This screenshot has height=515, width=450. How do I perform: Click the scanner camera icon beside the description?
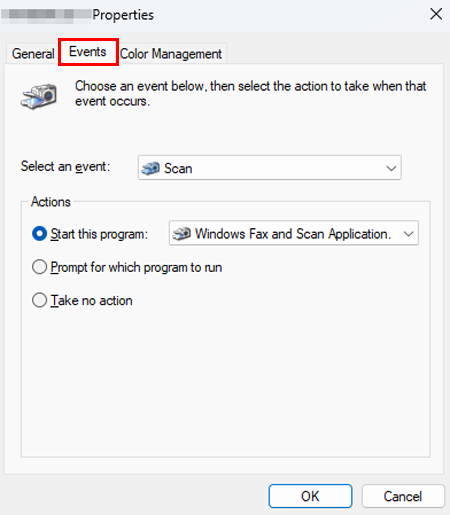39,96
